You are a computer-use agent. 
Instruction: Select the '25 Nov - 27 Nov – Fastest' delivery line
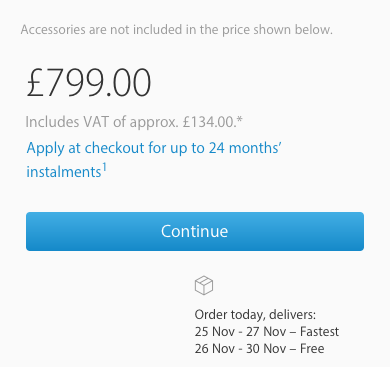click(x=267, y=331)
